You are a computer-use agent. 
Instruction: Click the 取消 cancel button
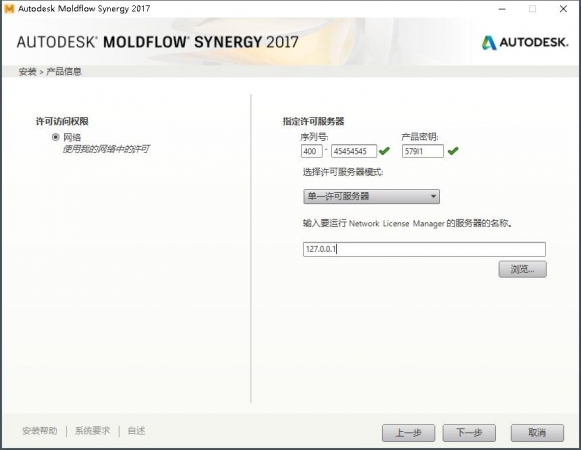point(537,433)
